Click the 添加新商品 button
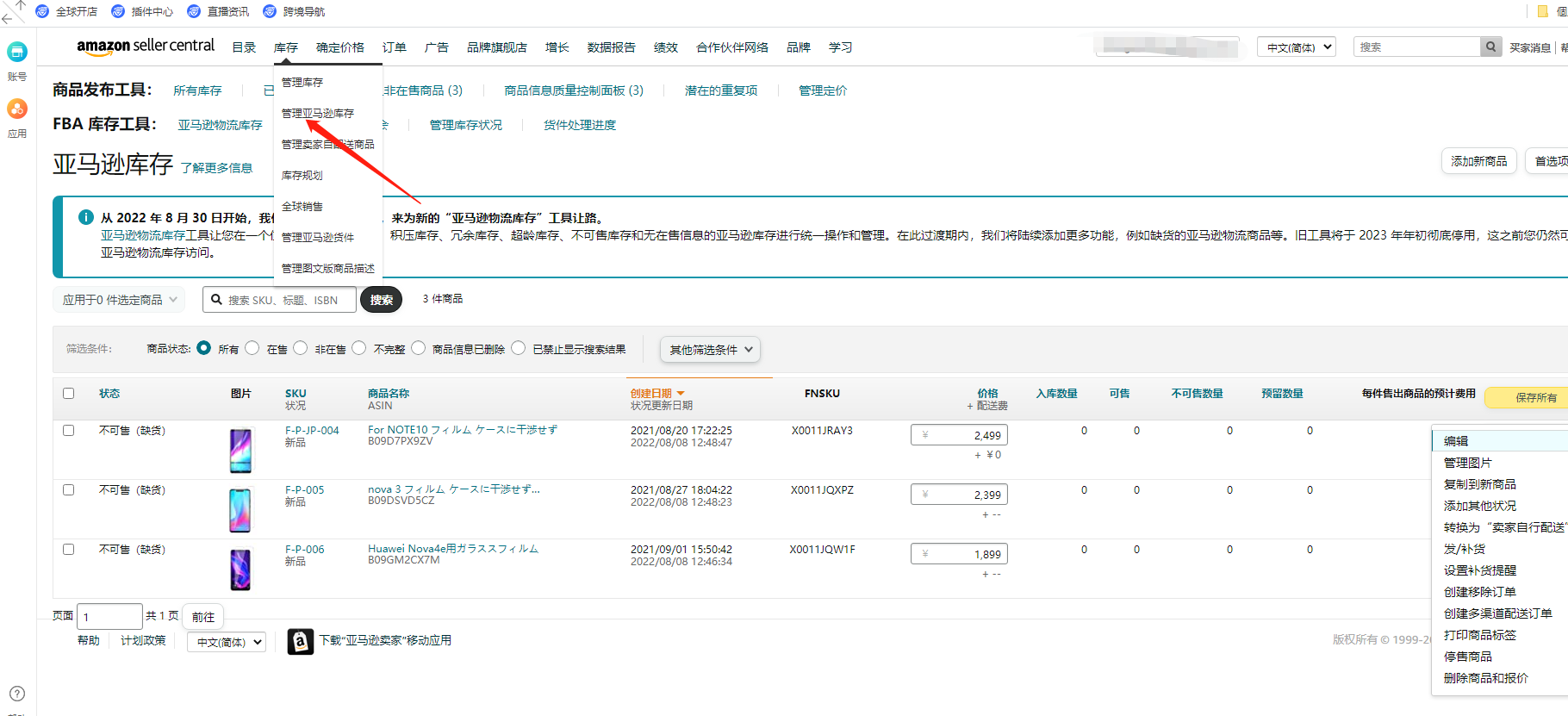1568x716 pixels. tap(1479, 161)
